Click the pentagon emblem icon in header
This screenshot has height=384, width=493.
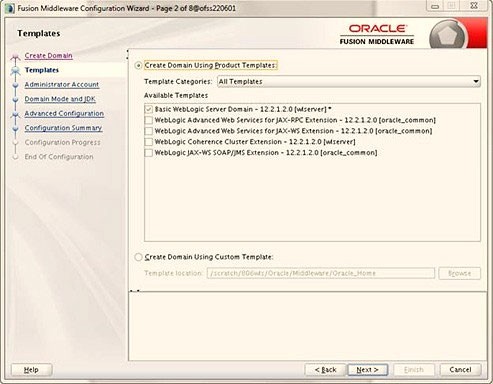pos(447,34)
